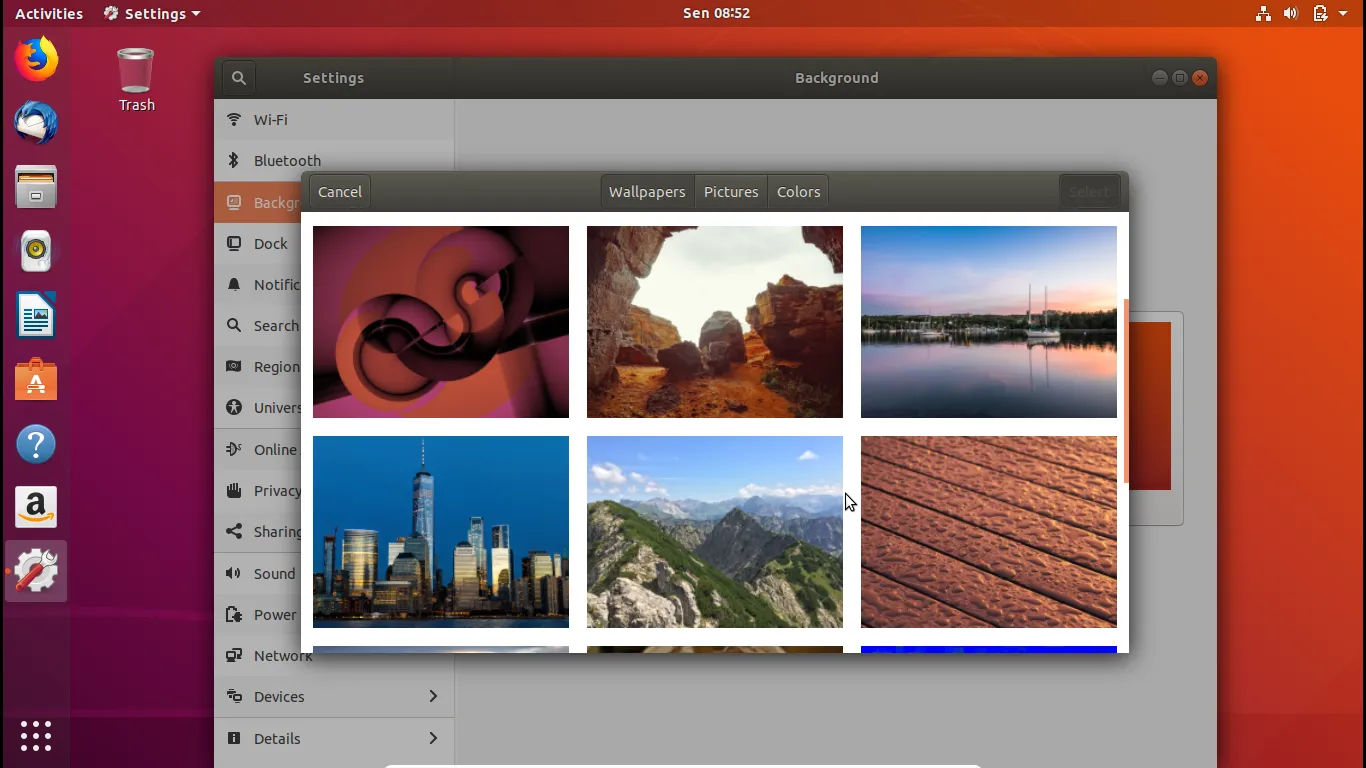Click the Details info icon in sidebar
Viewport: 1366px width, 768px height.
tap(234, 738)
